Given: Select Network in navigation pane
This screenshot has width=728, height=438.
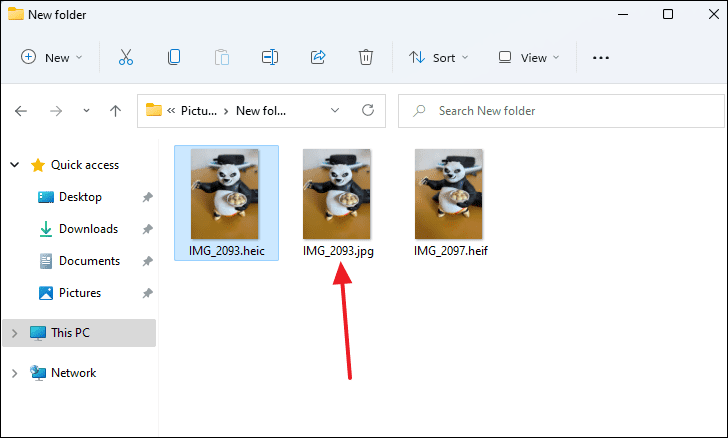Looking at the screenshot, I should (73, 373).
